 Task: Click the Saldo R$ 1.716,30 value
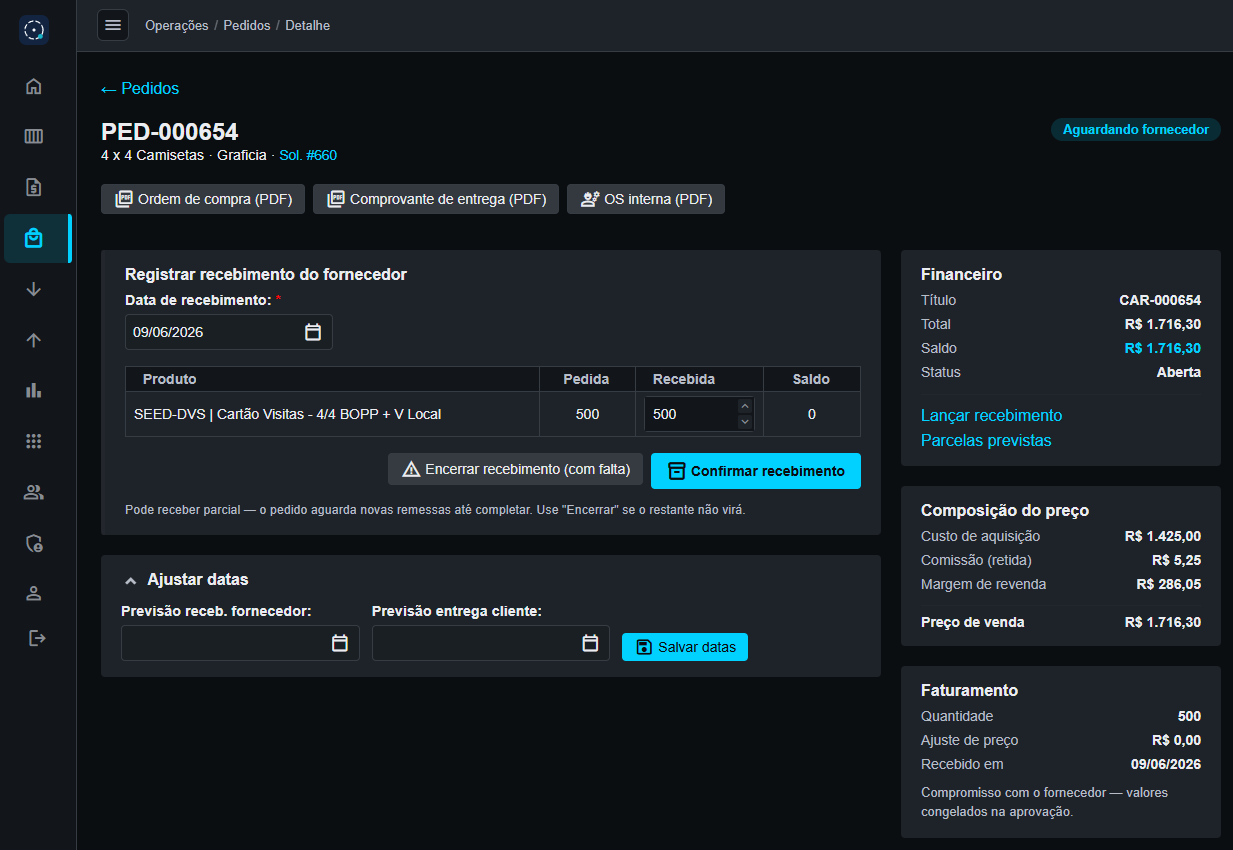pos(1162,348)
